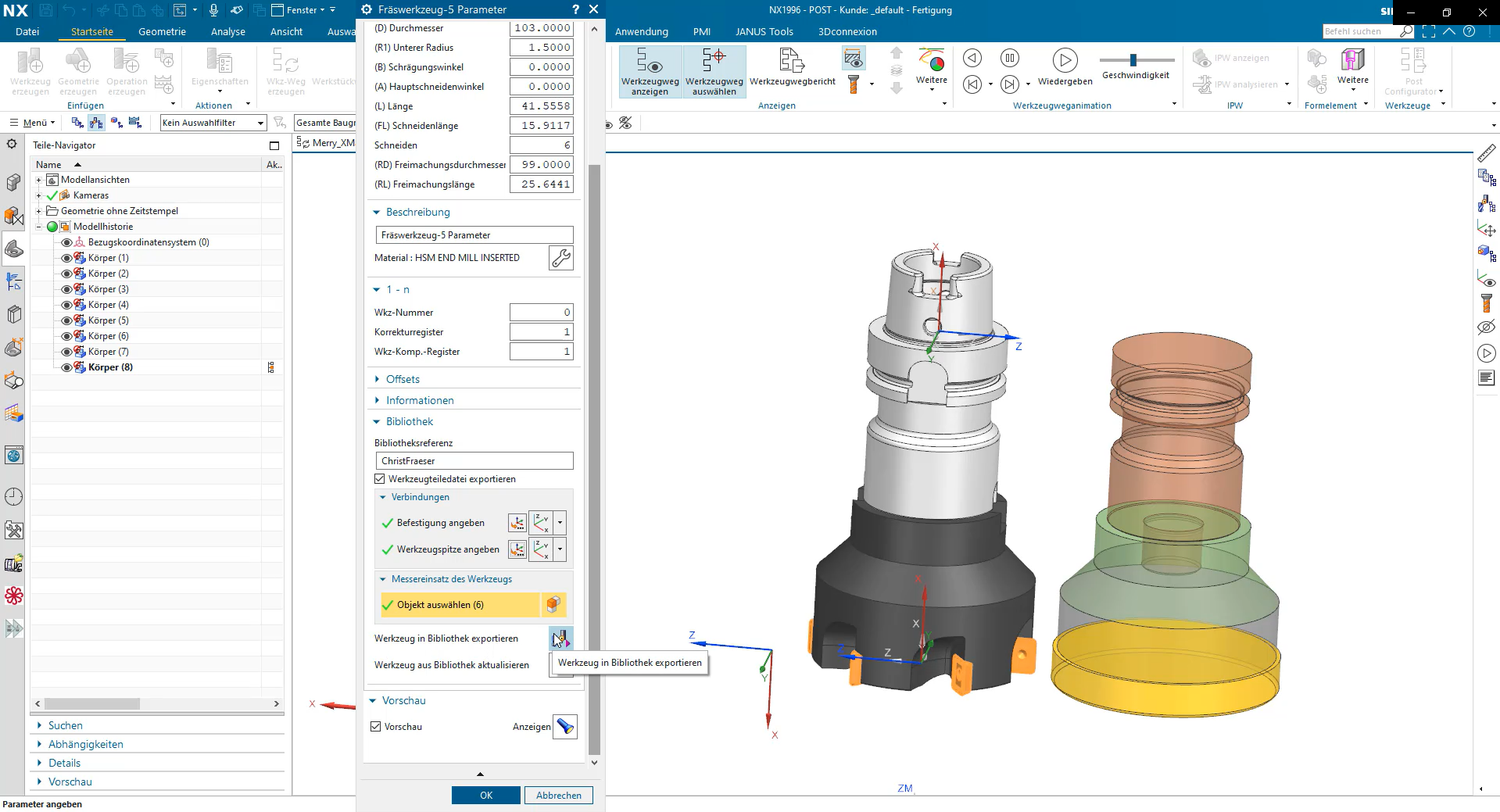Adjust the Geschwindigkeit slider handle

tap(1133, 60)
